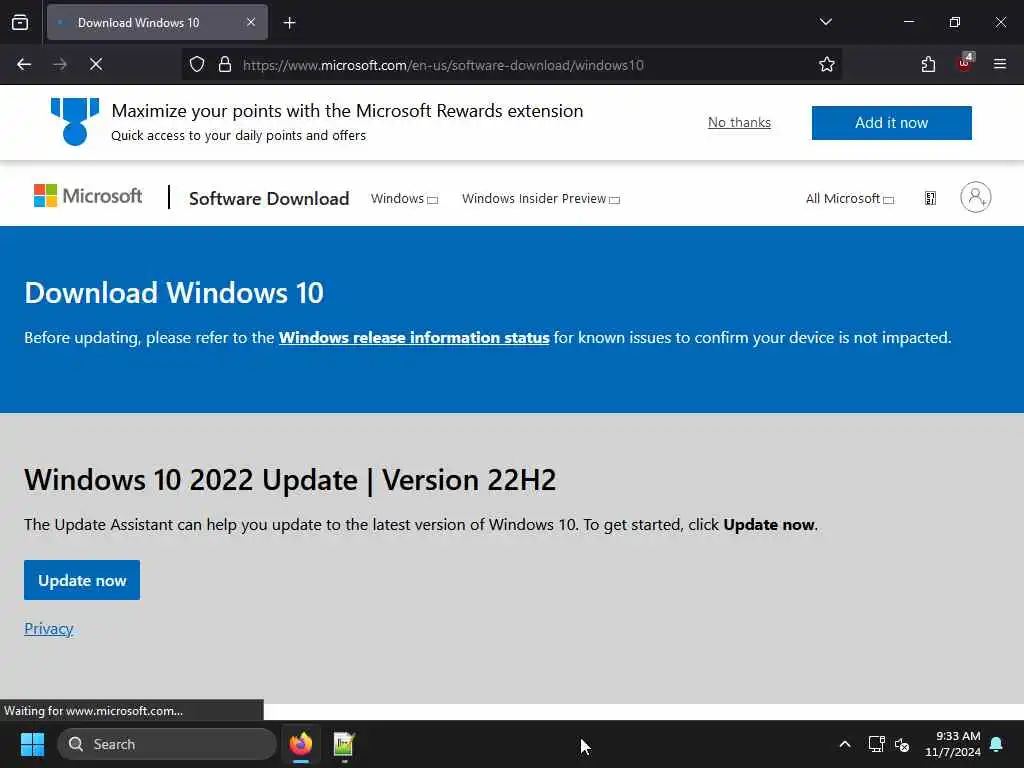Screen dimensions: 1024x768
Task: Show hidden system tray icons chevron
Action: (x=844, y=744)
